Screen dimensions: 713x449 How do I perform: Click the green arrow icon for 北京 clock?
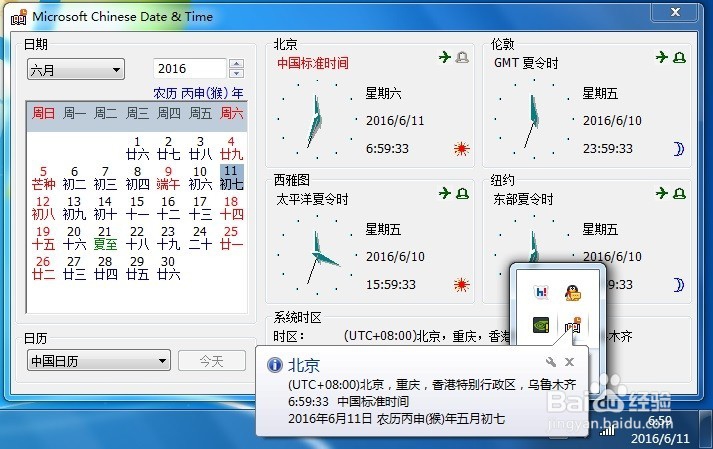[x=445, y=57]
